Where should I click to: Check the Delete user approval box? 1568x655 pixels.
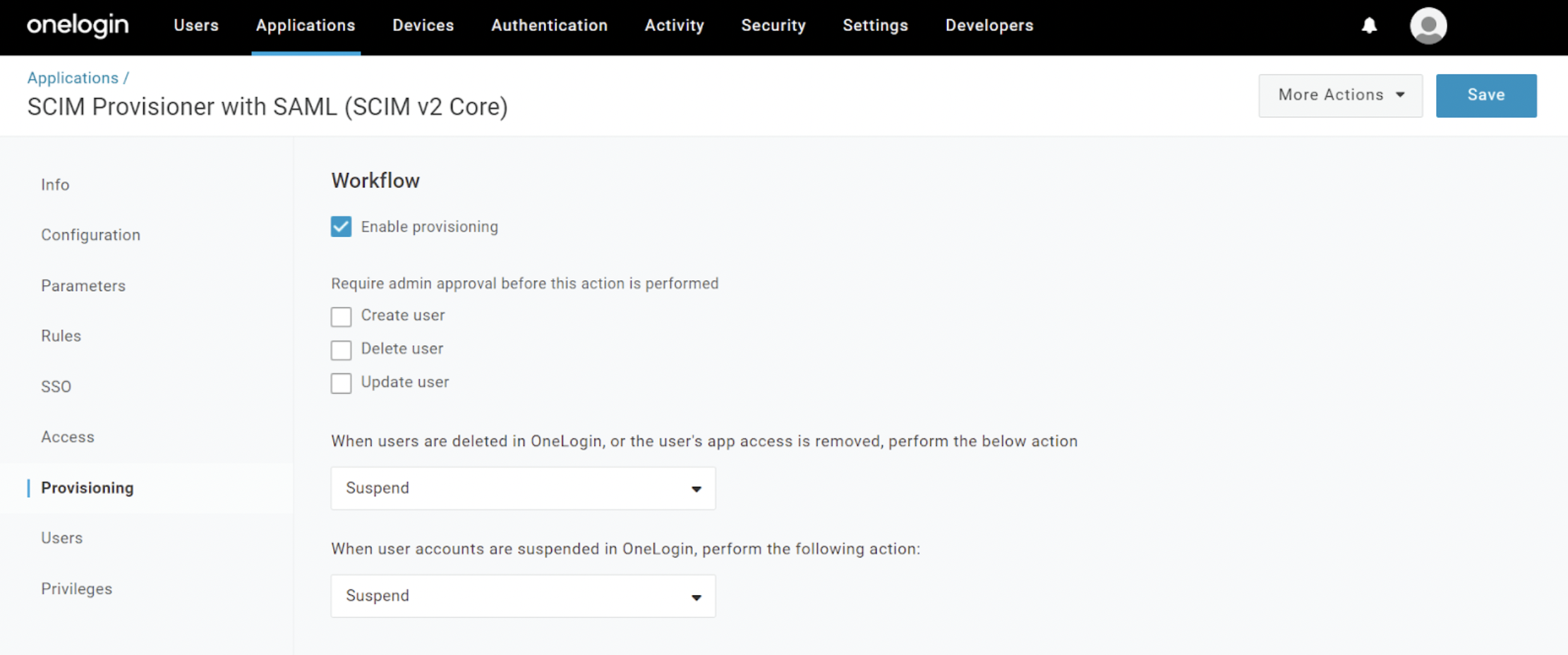point(341,349)
